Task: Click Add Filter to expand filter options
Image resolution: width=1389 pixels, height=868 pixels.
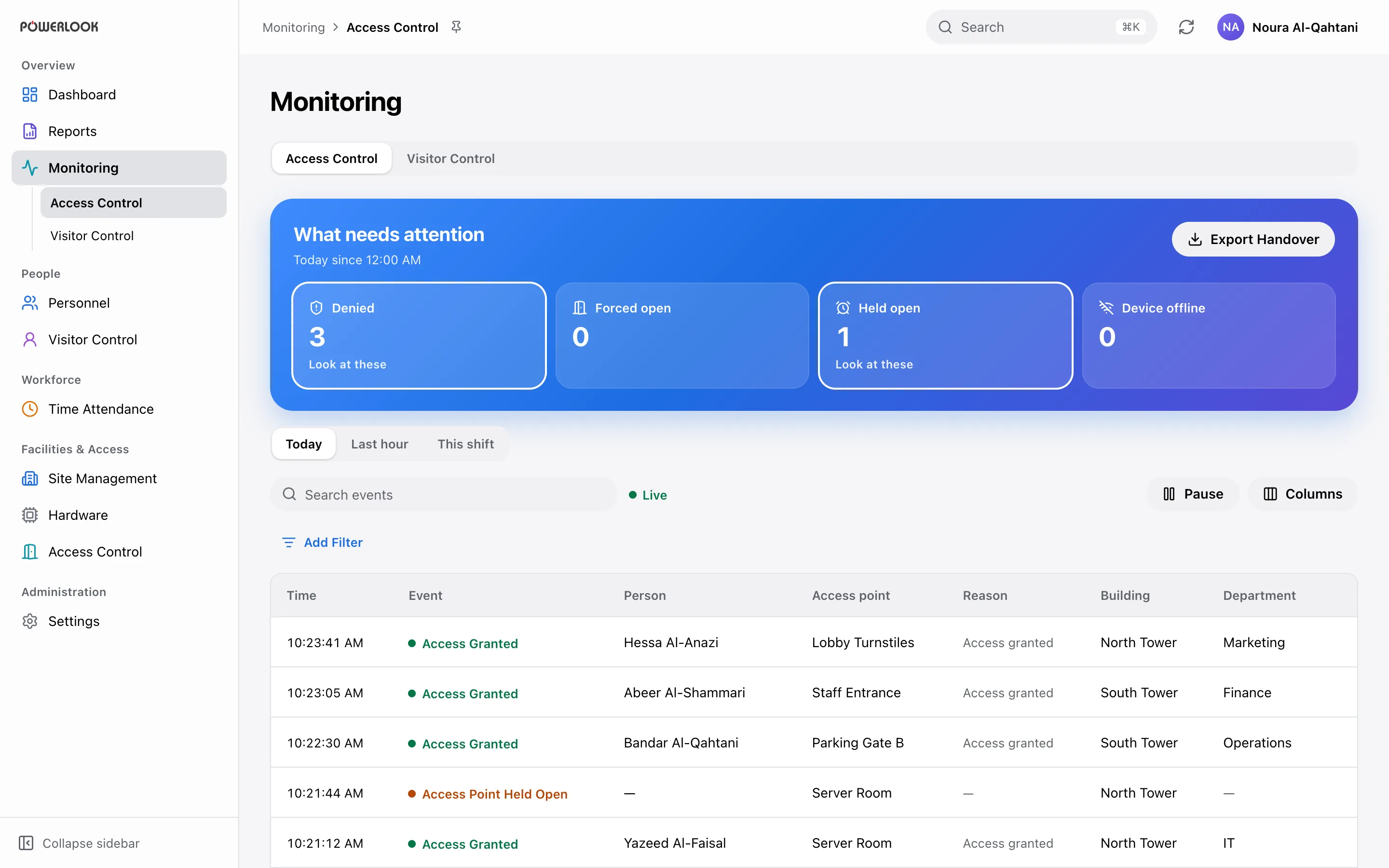Action: pos(322,542)
